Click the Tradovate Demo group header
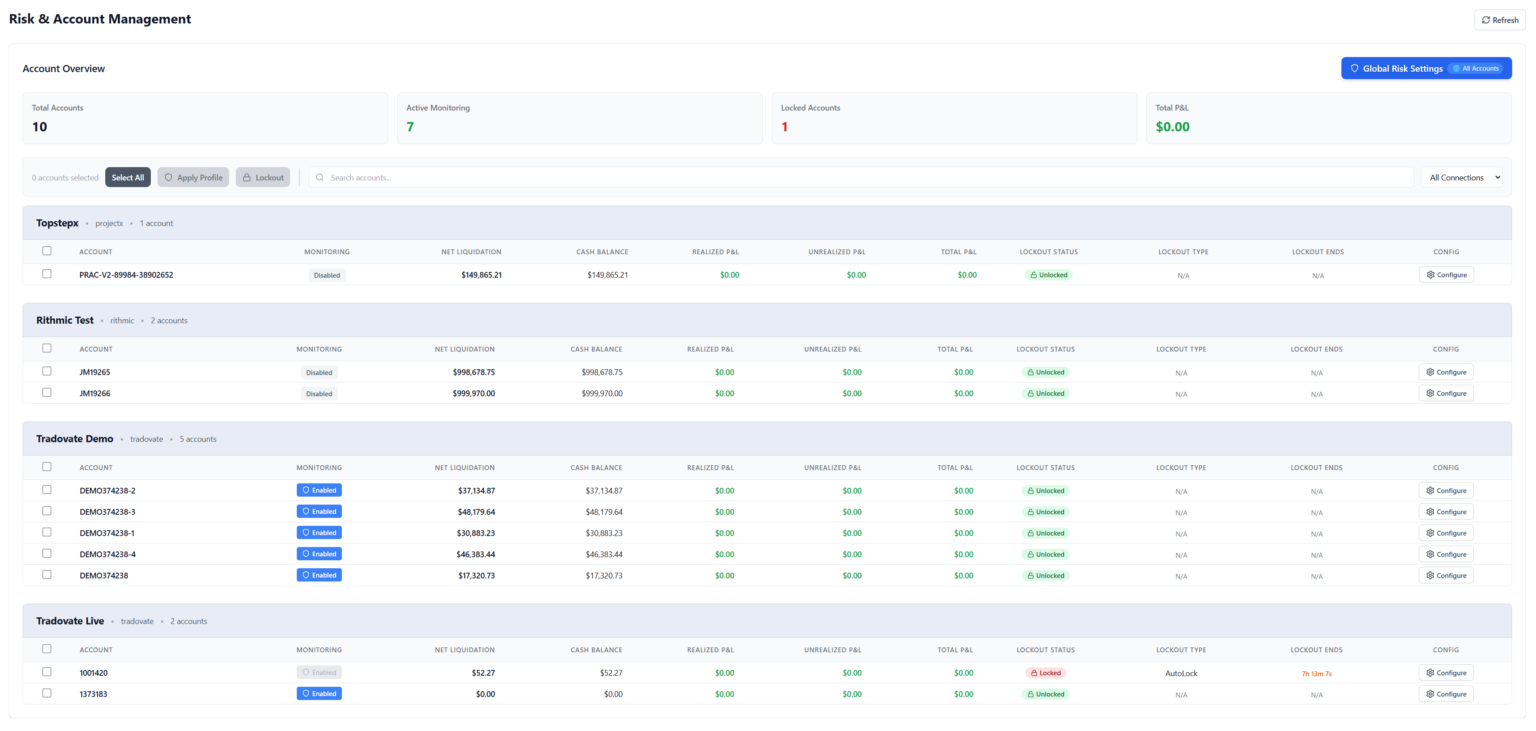Screen dimensions: 1536x731 tap(75, 439)
